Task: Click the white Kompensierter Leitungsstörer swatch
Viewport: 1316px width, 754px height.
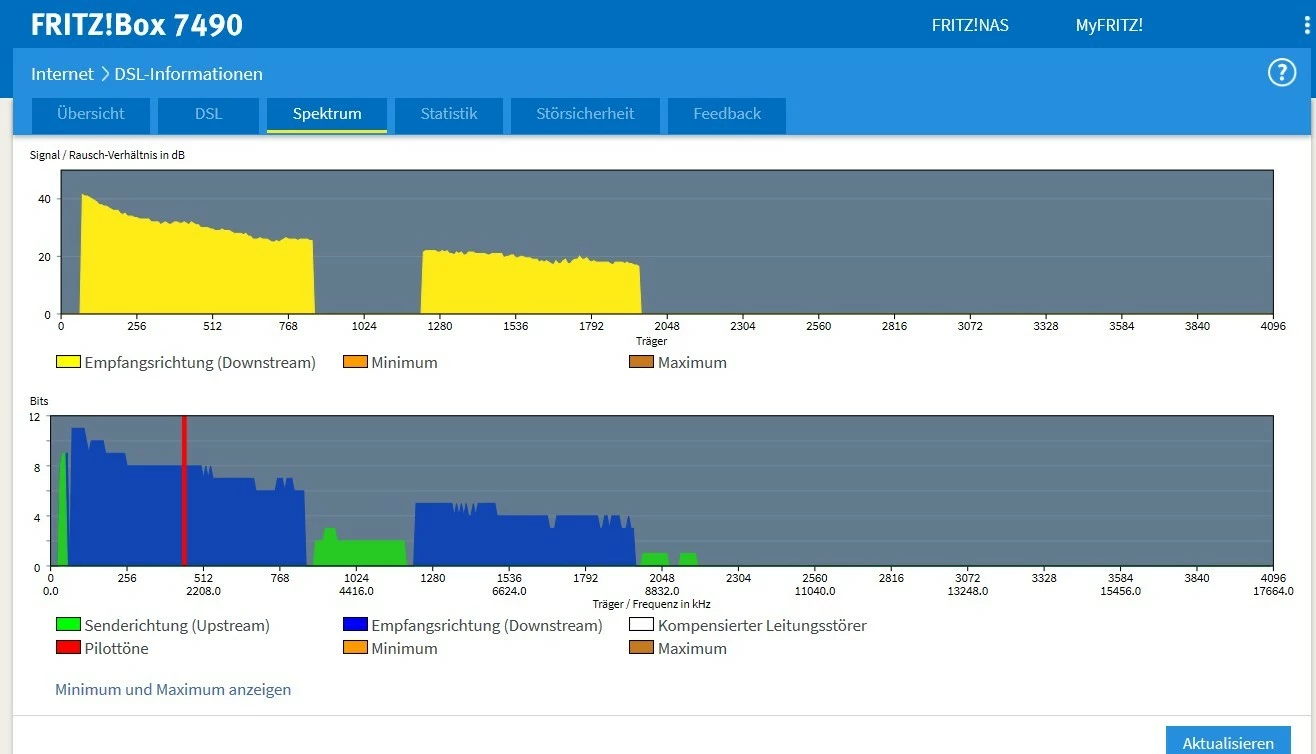Action: pos(641,625)
